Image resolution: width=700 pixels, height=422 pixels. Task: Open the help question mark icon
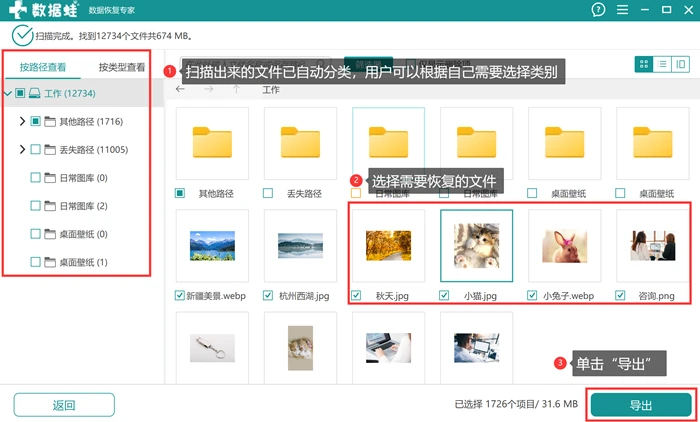[598, 9]
